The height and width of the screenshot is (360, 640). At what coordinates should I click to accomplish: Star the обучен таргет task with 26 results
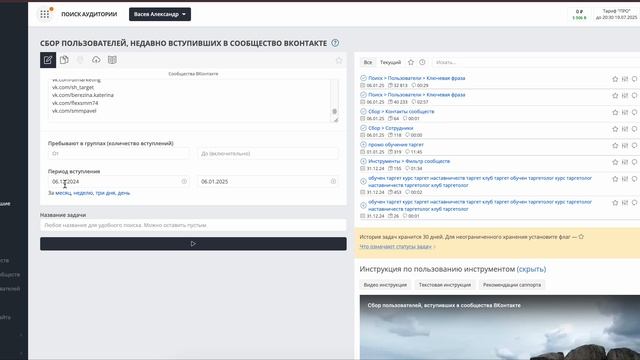[x=615, y=203]
